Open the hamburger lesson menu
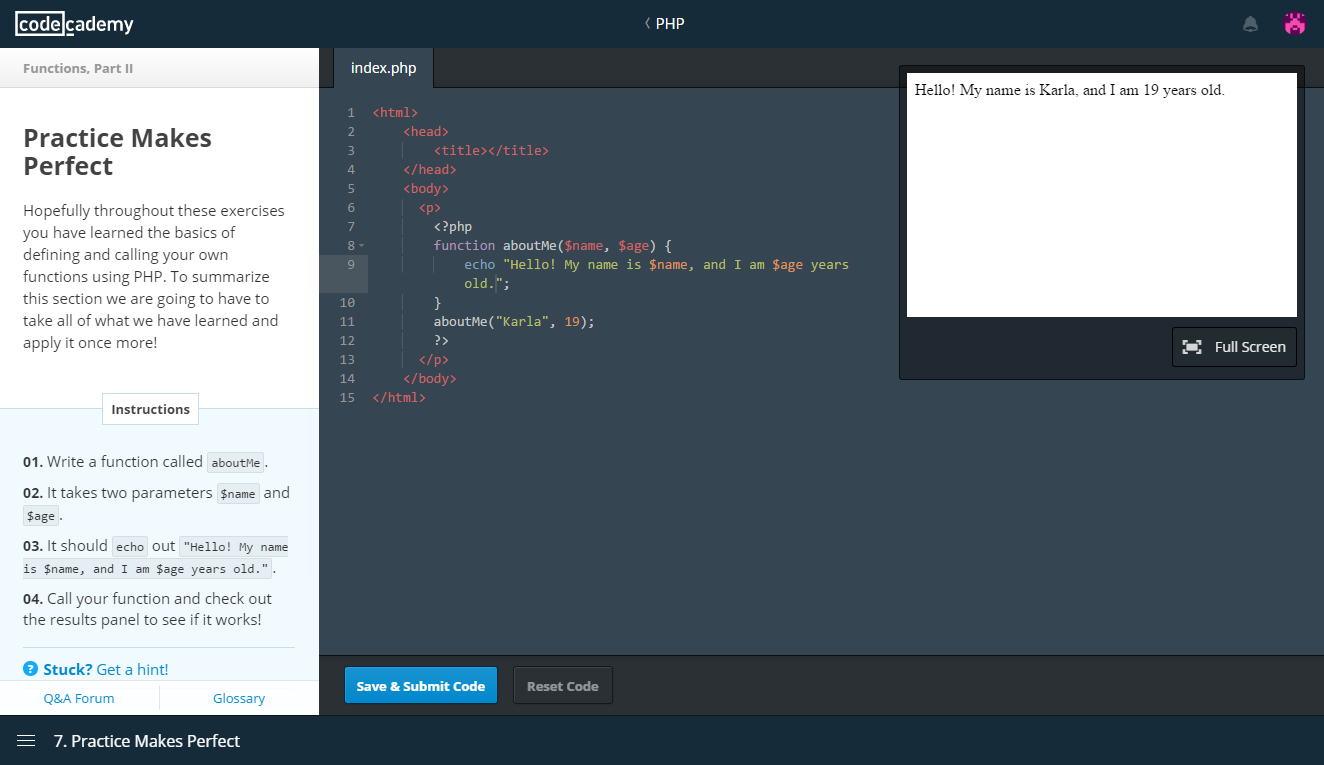This screenshot has width=1324, height=765. [27, 741]
